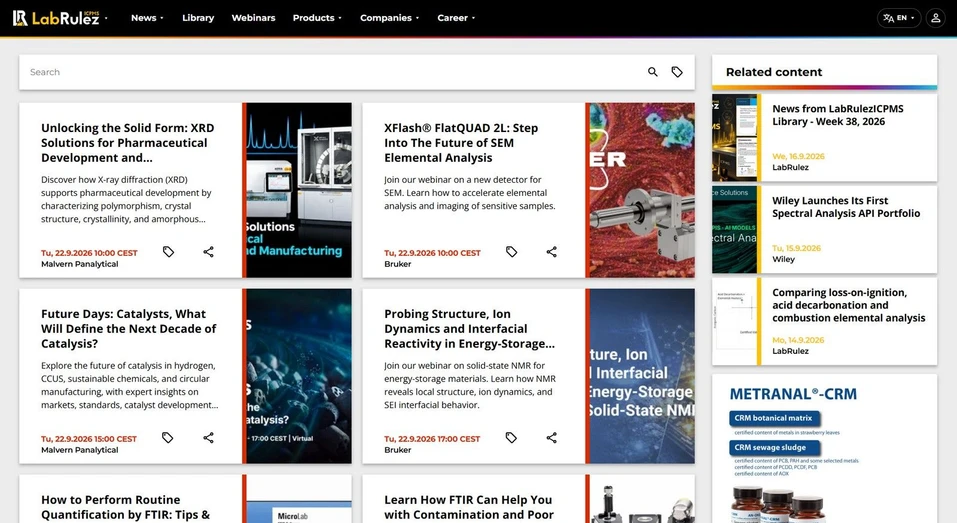Open the Probing Structure card image
This screenshot has height=523, width=957.
[x=641, y=376]
